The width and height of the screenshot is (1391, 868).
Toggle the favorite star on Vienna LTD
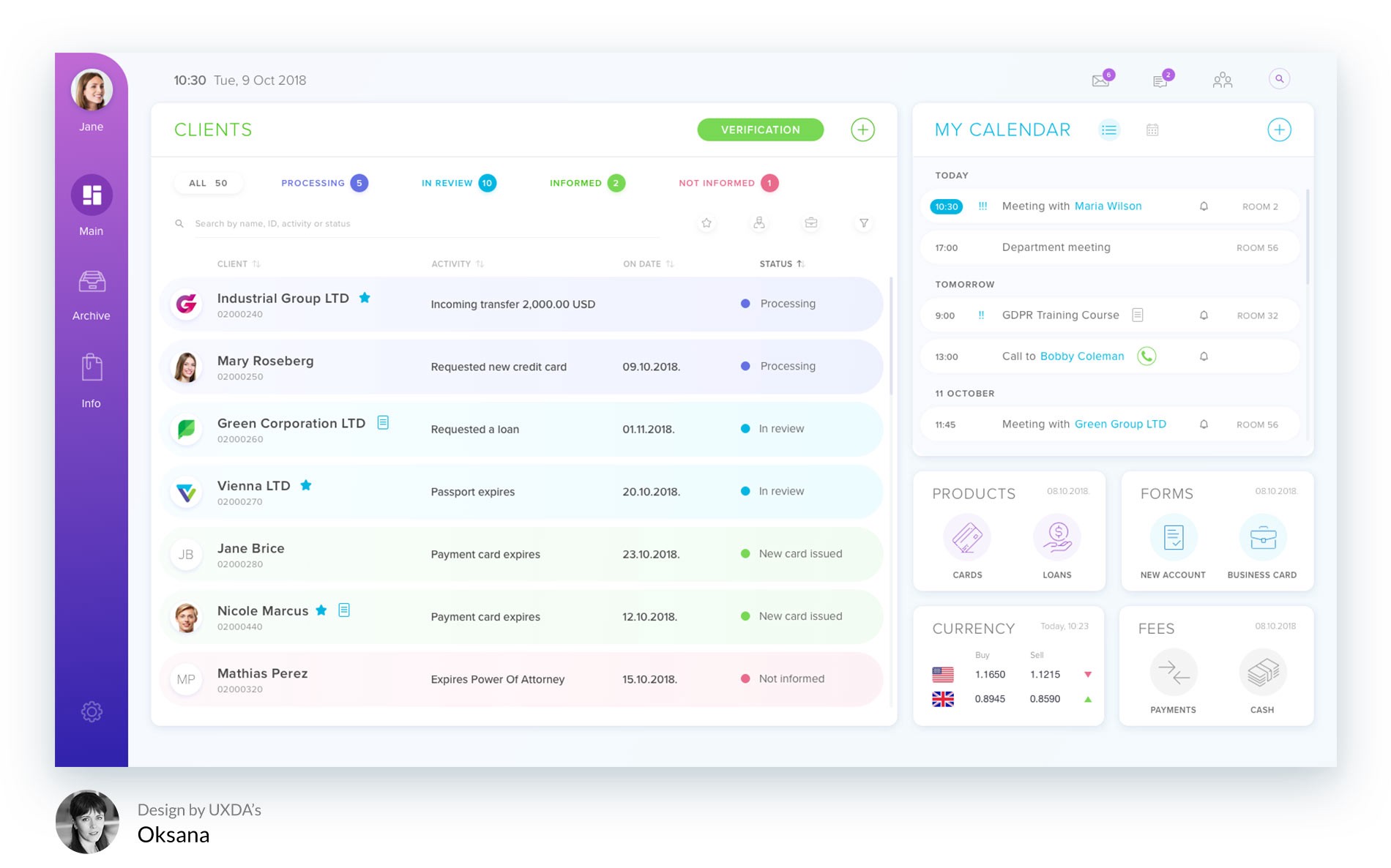pyautogui.click(x=307, y=484)
